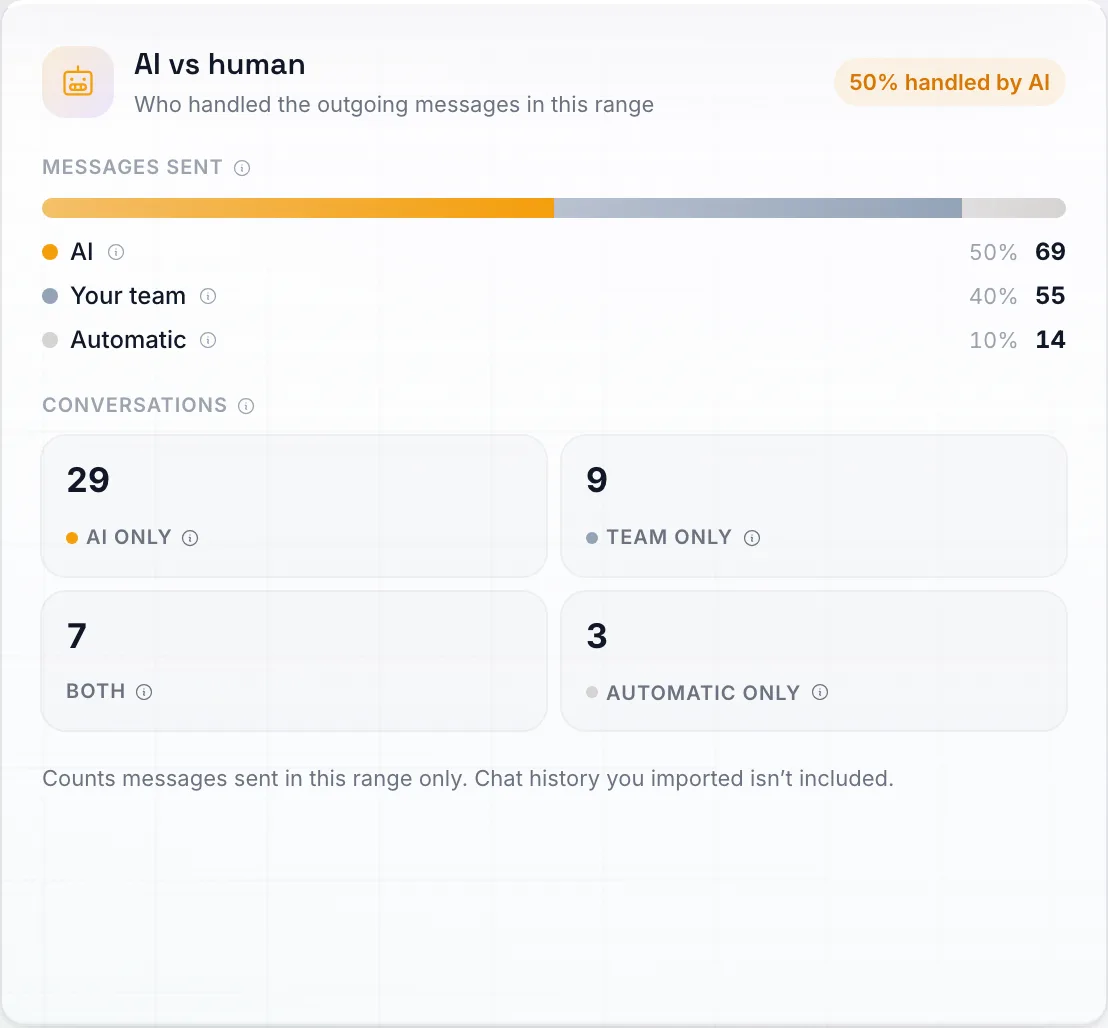Screen dimensions: 1108x1028
Task: Click the MESSAGES SENT heading
Action: 132,167
